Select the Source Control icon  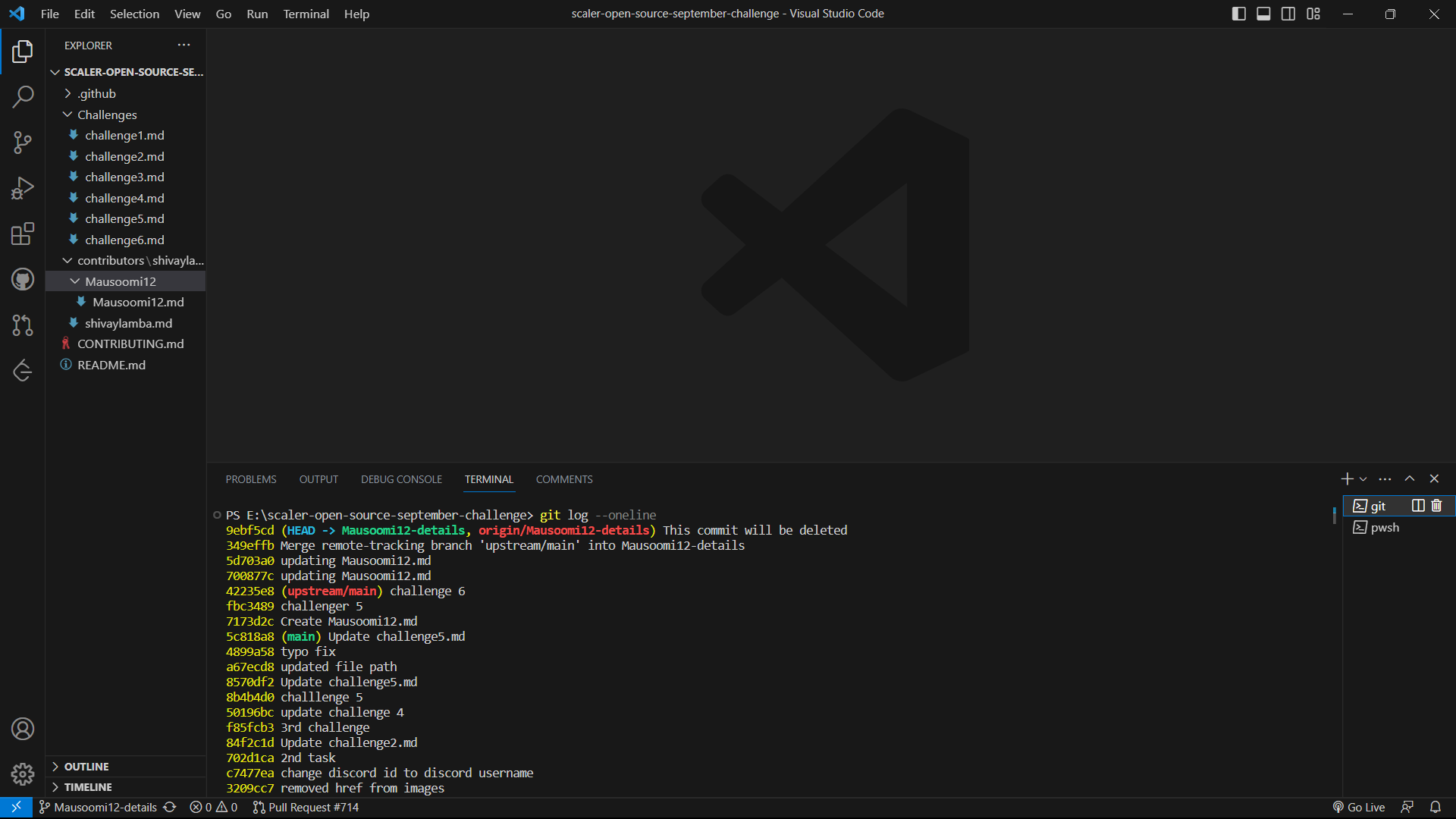tap(23, 143)
